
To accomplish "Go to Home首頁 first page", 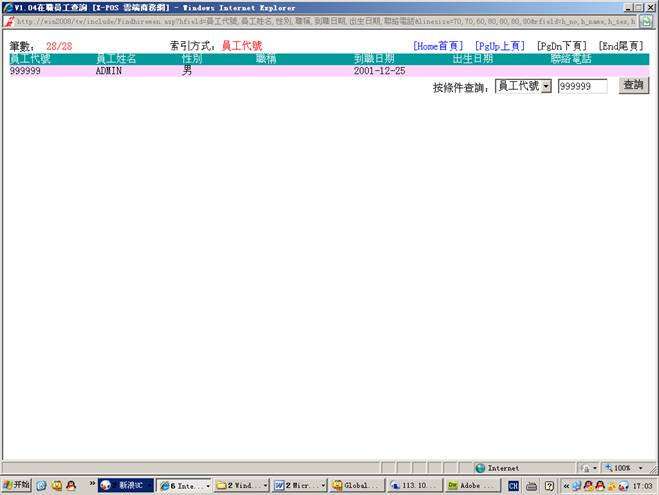I will (x=438, y=46).
